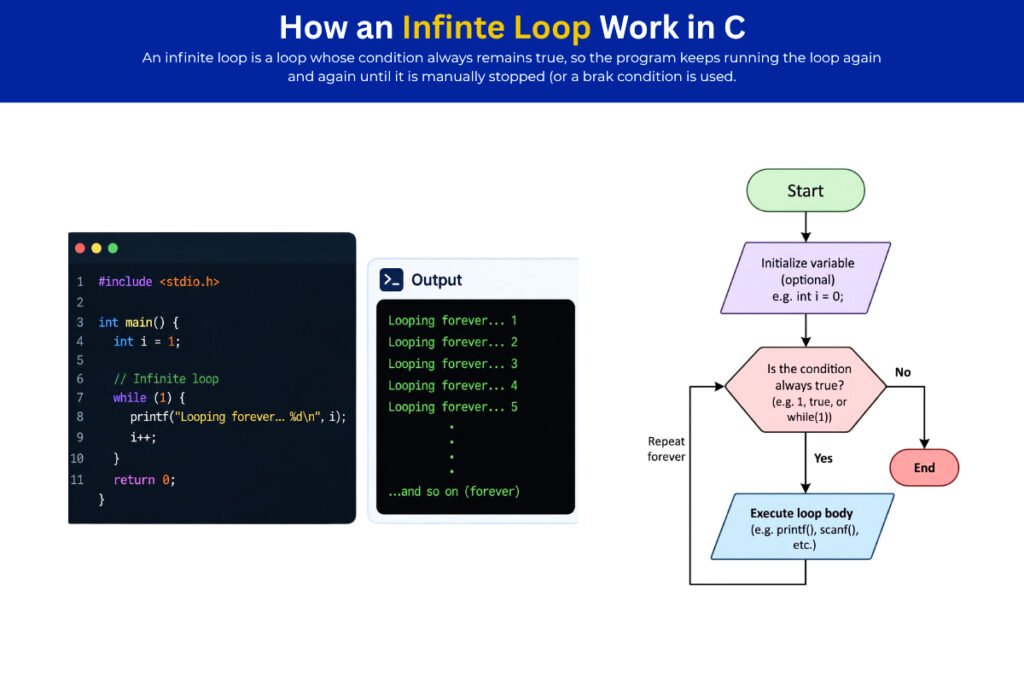Click the terminal icon beside Output
Image resolution: width=1024 pixels, height=683 pixels.
click(x=391, y=280)
